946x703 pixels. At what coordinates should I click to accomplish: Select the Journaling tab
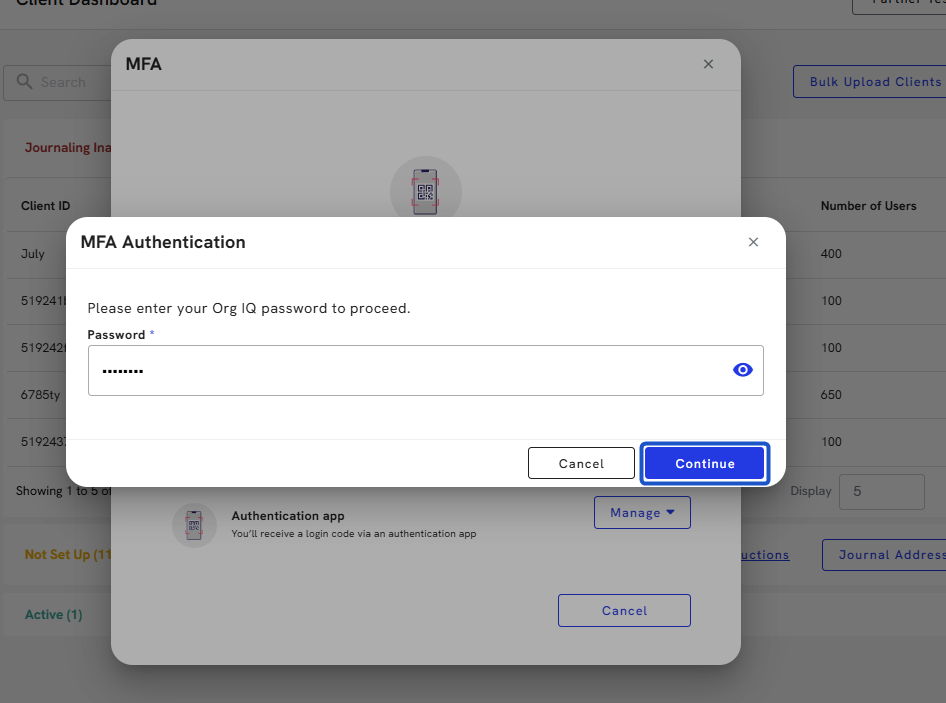67,147
